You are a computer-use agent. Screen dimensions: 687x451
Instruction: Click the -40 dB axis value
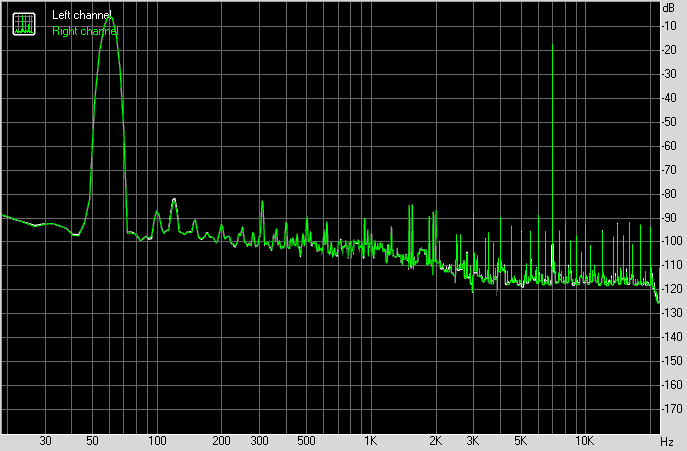coord(669,98)
